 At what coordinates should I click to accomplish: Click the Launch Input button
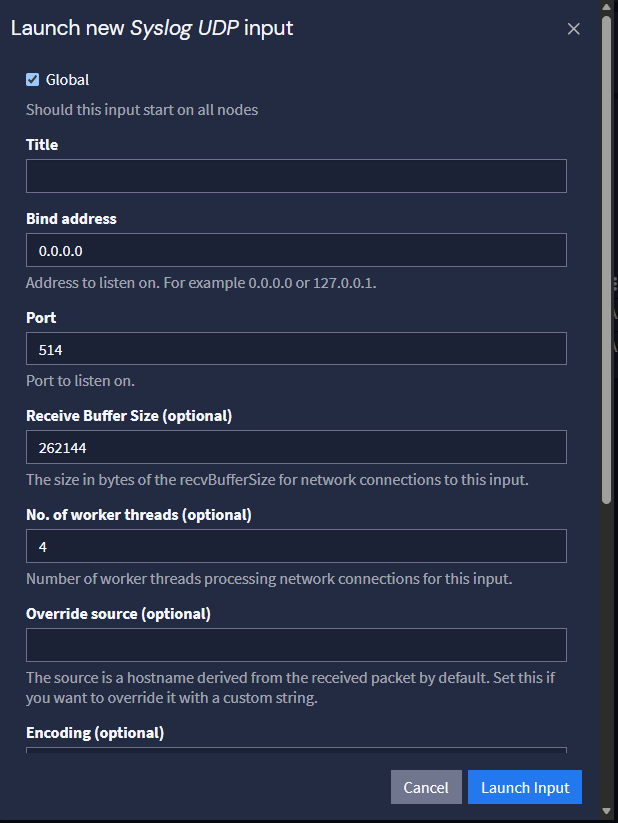coord(525,787)
